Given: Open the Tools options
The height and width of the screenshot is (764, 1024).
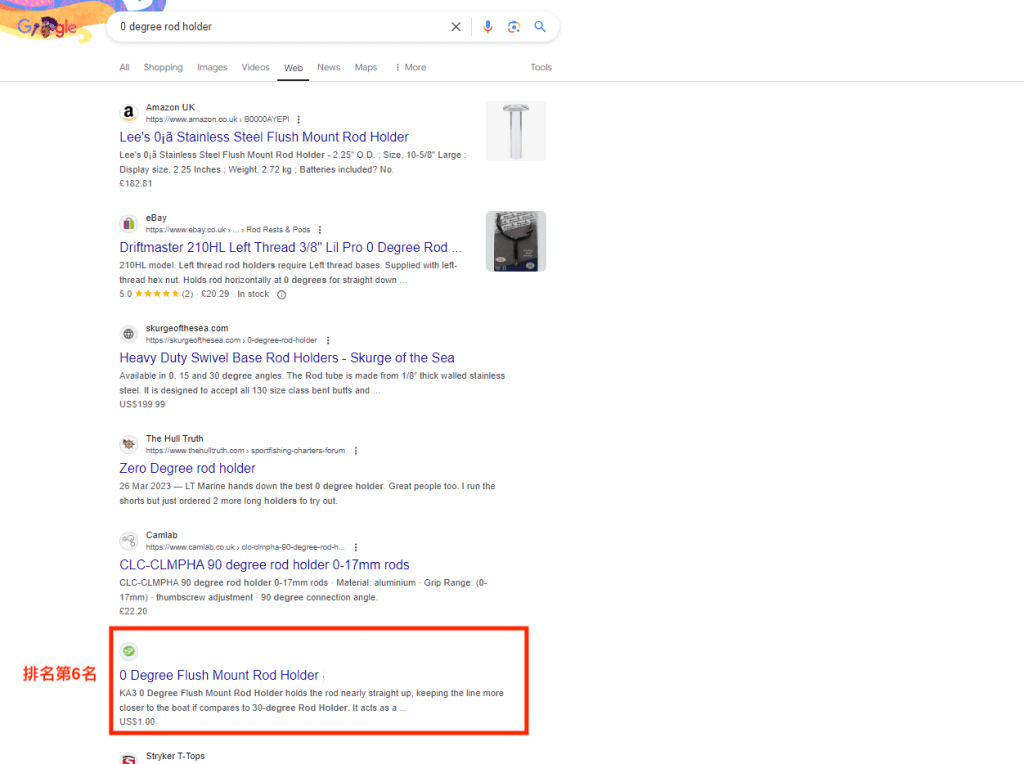Looking at the screenshot, I should pyautogui.click(x=541, y=67).
